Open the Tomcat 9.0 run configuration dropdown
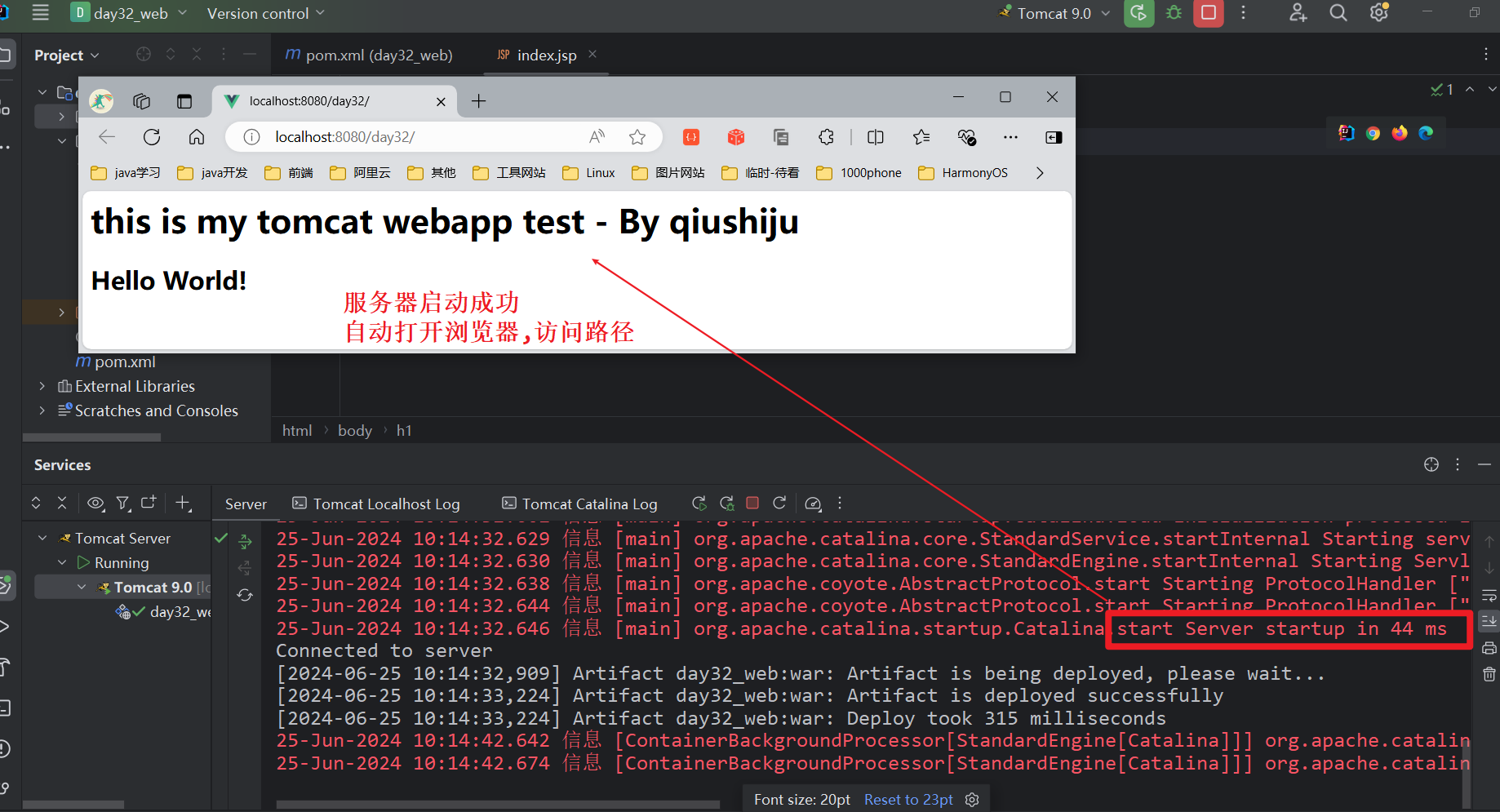The height and width of the screenshot is (812, 1500). point(1106,13)
